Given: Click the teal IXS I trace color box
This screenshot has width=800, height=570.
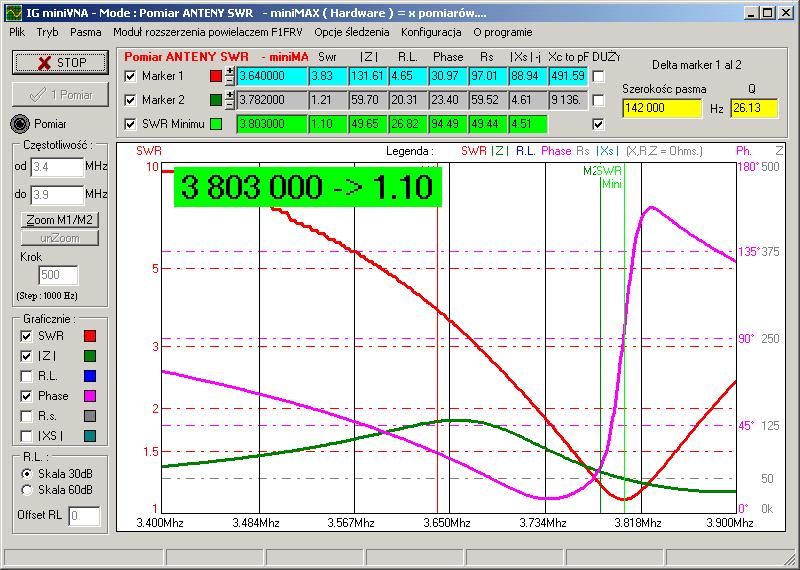Looking at the screenshot, I should click(x=90, y=436).
